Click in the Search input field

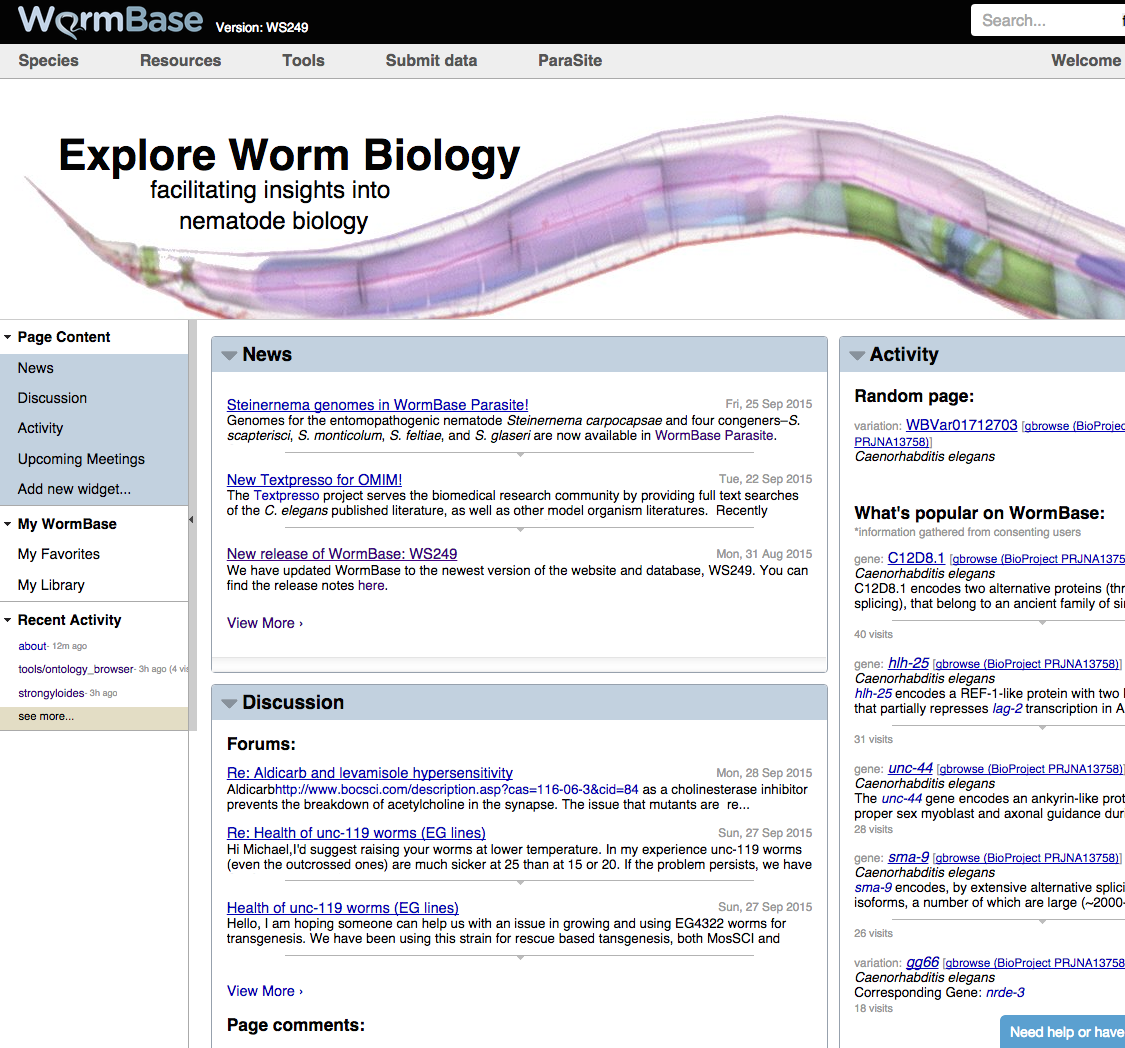[x=1045, y=20]
